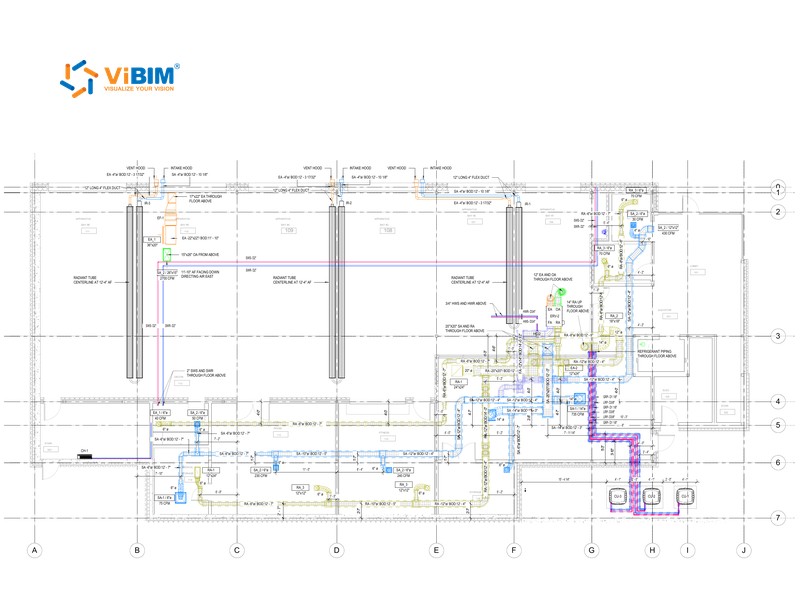Viewport: 800px width, 600px height.
Task: Click the black CH-1 unit block
Action: [x=85, y=456]
